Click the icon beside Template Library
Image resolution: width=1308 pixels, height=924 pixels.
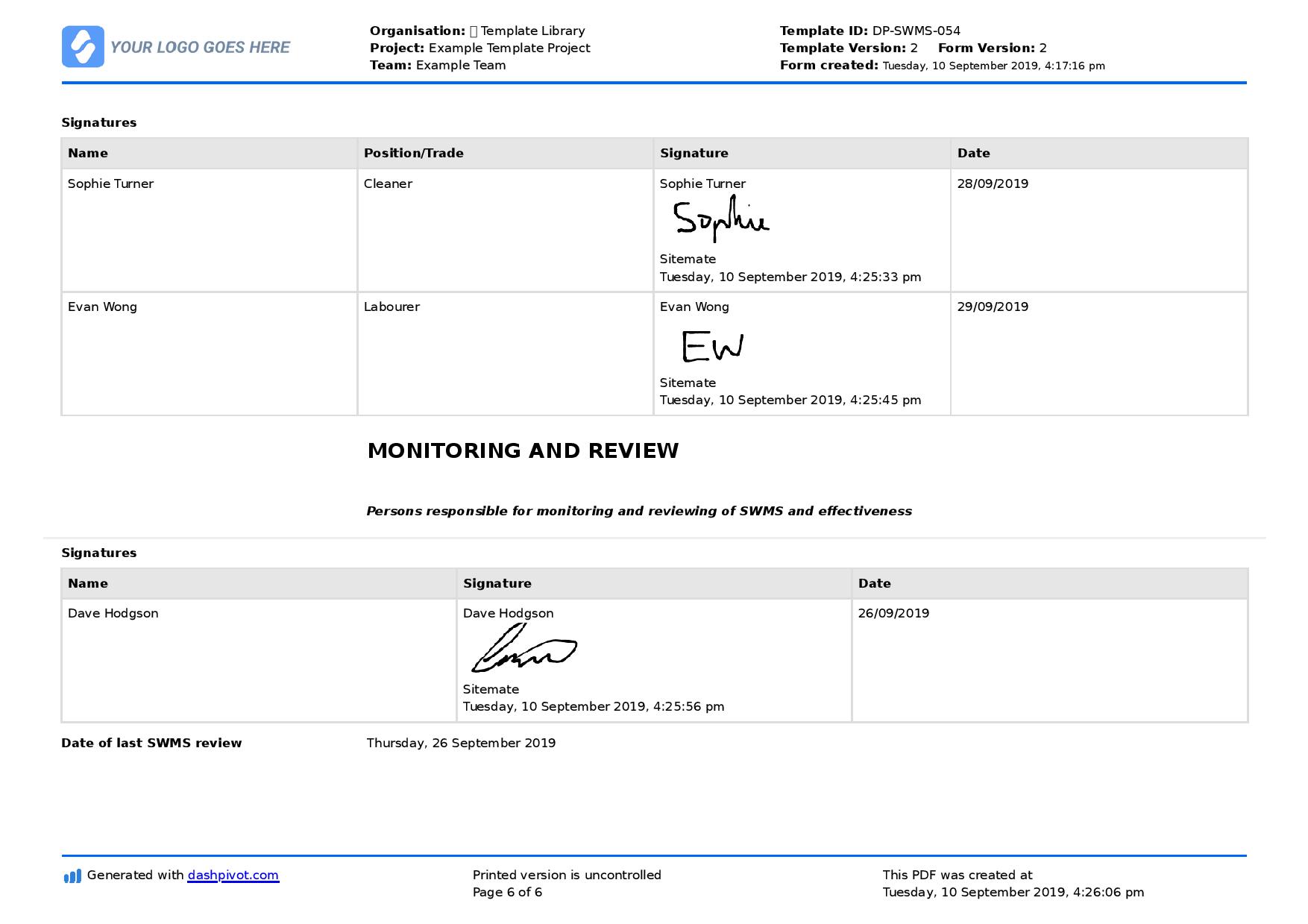[x=473, y=31]
